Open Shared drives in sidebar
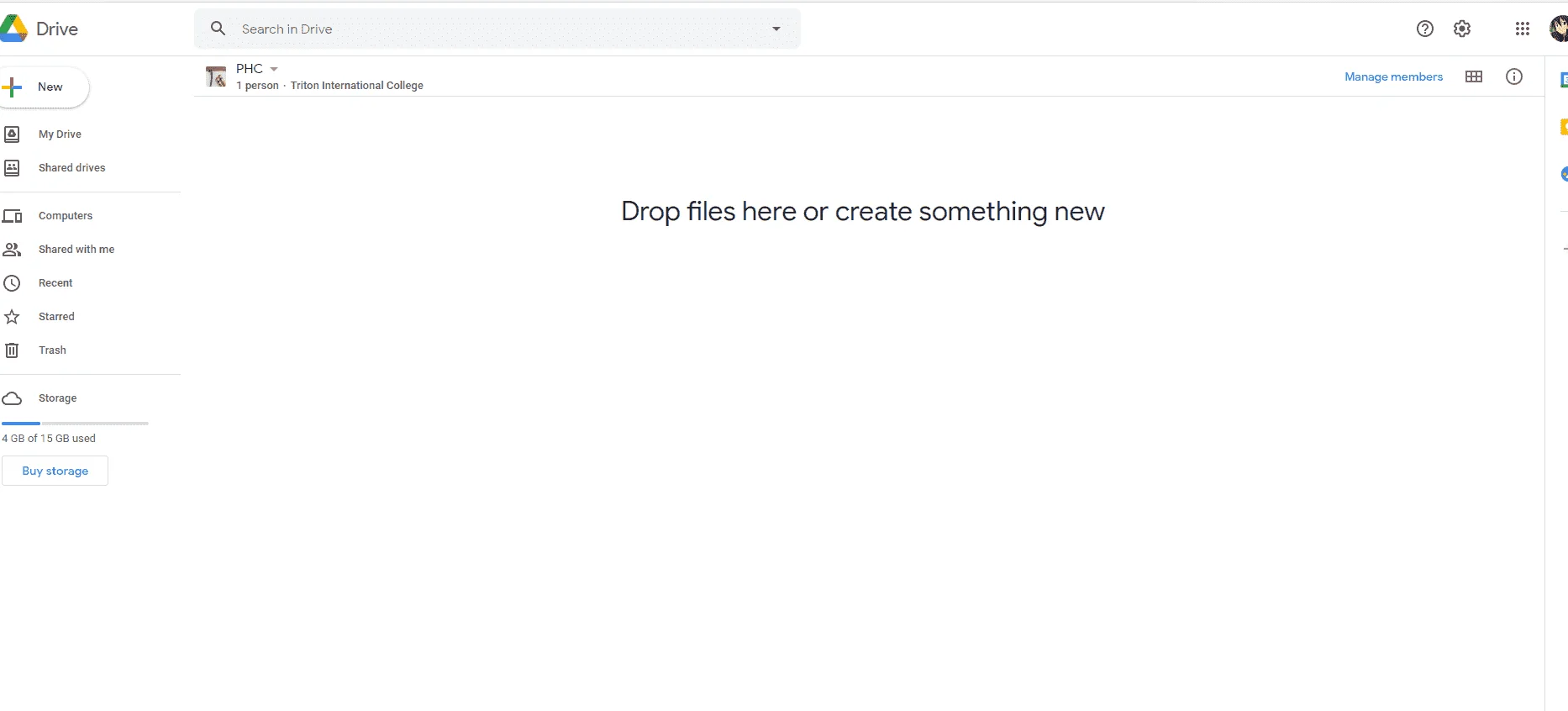This screenshot has height=711, width=1568. [72, 167]
